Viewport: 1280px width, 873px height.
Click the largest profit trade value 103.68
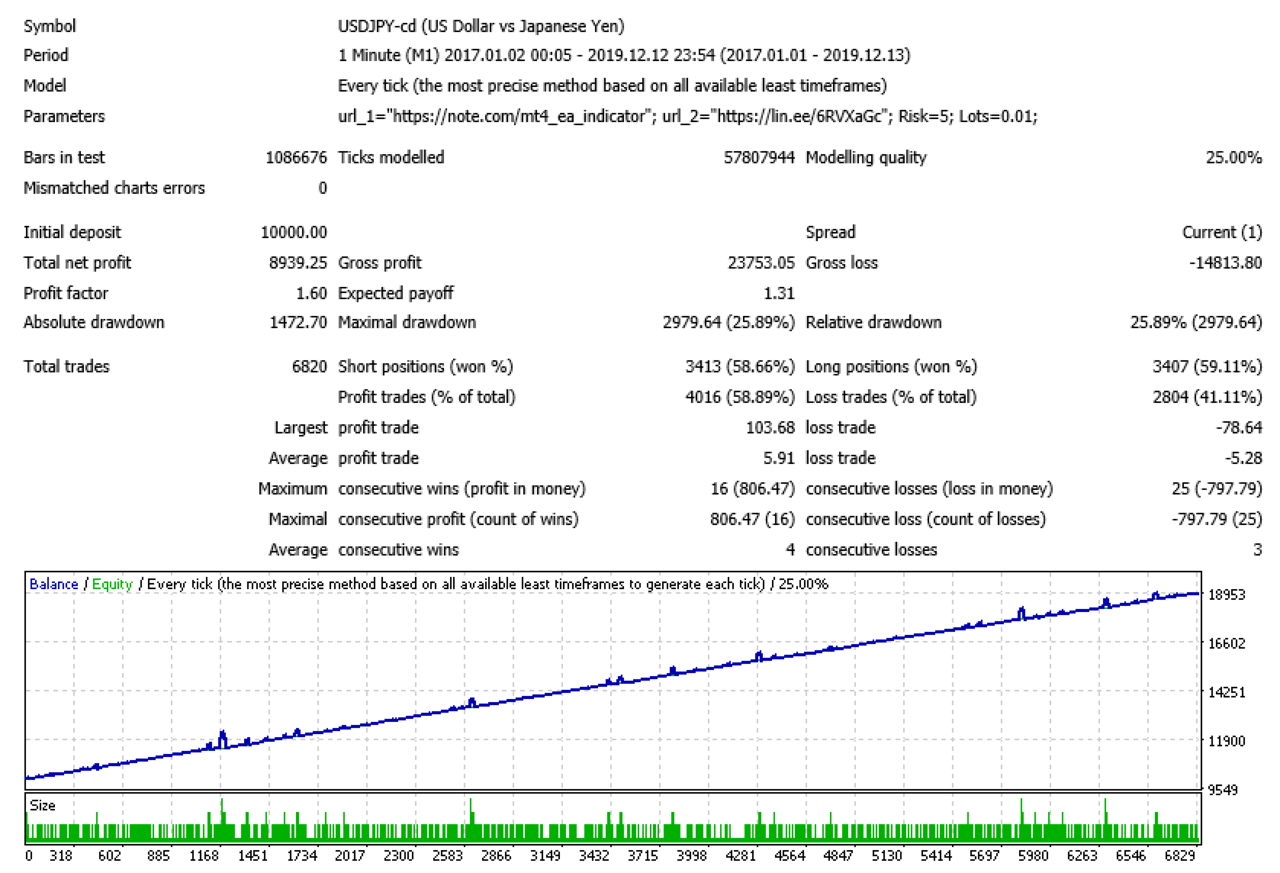tap(771, 428)
